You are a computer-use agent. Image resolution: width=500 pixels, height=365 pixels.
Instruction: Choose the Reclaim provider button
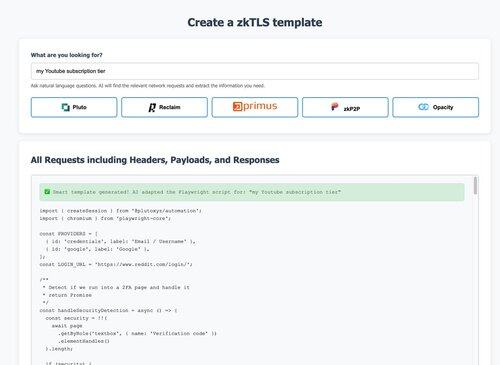pyautogui.click(x=164, y=107)
